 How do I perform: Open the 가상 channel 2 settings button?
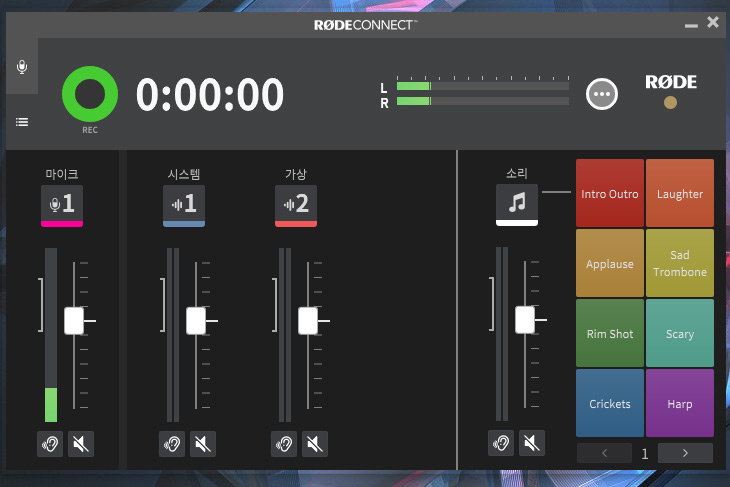coord(296,206)
